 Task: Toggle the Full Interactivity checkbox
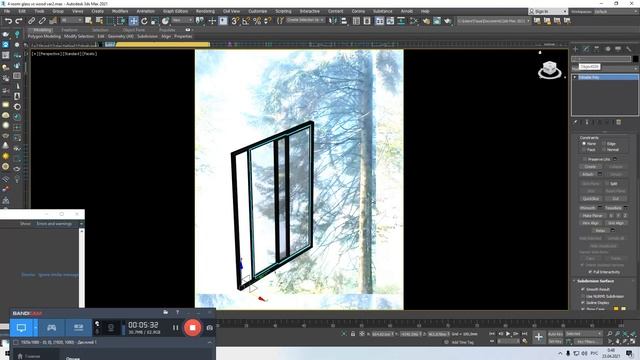point(590,272)
